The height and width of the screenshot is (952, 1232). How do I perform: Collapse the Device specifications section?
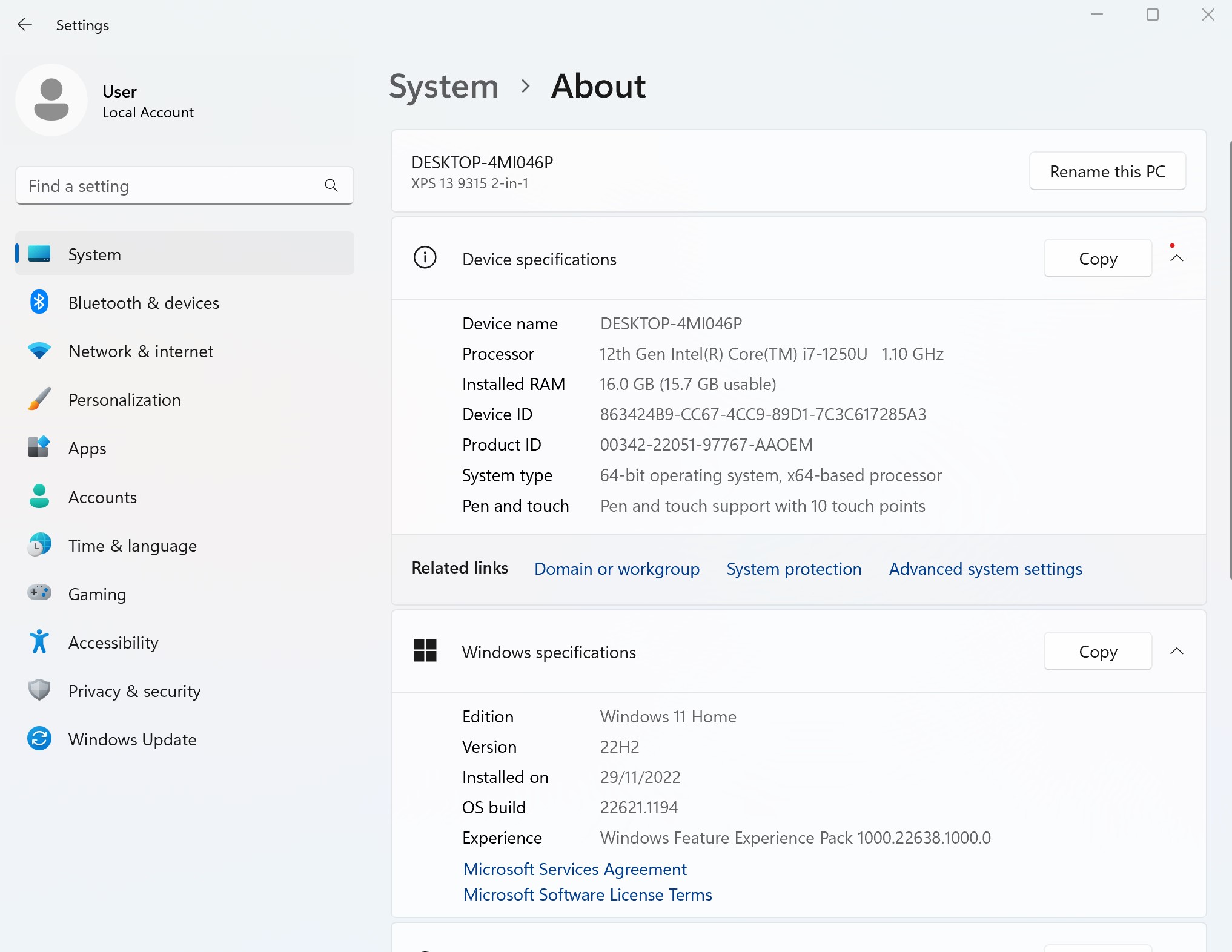[x=1176, y=259]
